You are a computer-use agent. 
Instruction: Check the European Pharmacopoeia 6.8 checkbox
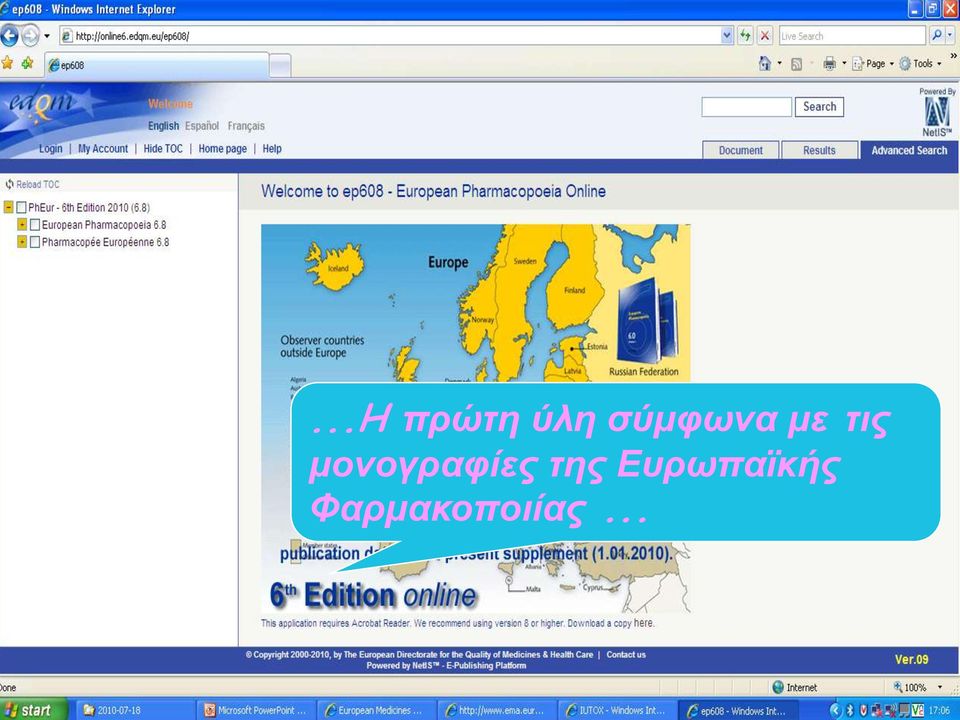[35, 225]
